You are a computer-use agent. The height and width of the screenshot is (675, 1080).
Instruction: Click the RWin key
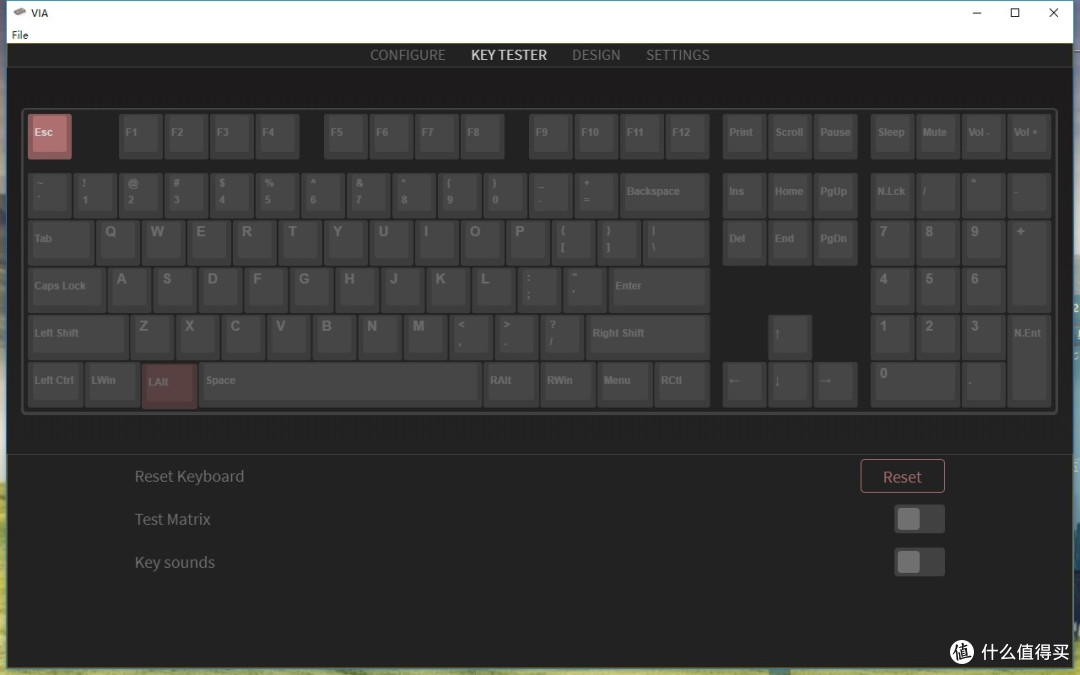568,385
